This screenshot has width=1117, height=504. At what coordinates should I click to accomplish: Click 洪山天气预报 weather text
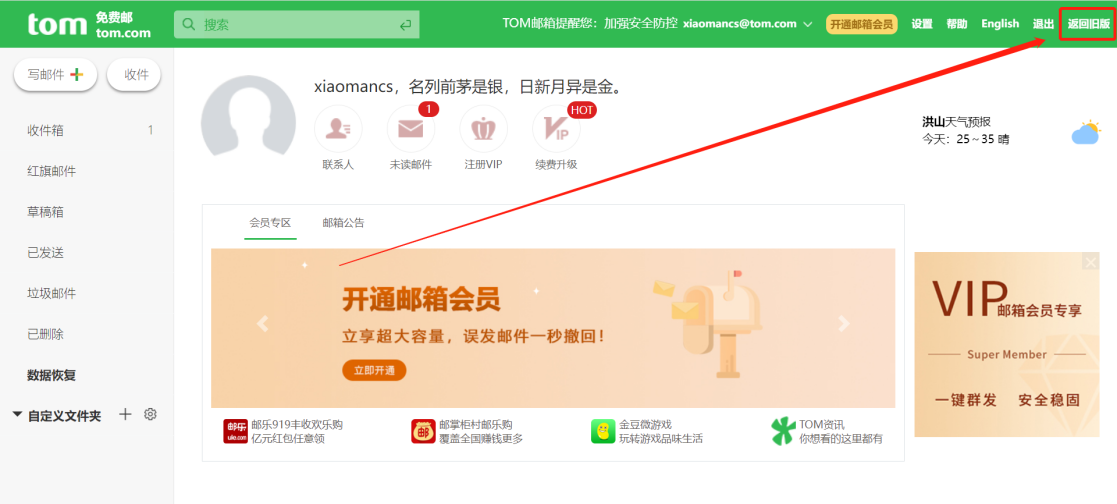coord(957,121)
